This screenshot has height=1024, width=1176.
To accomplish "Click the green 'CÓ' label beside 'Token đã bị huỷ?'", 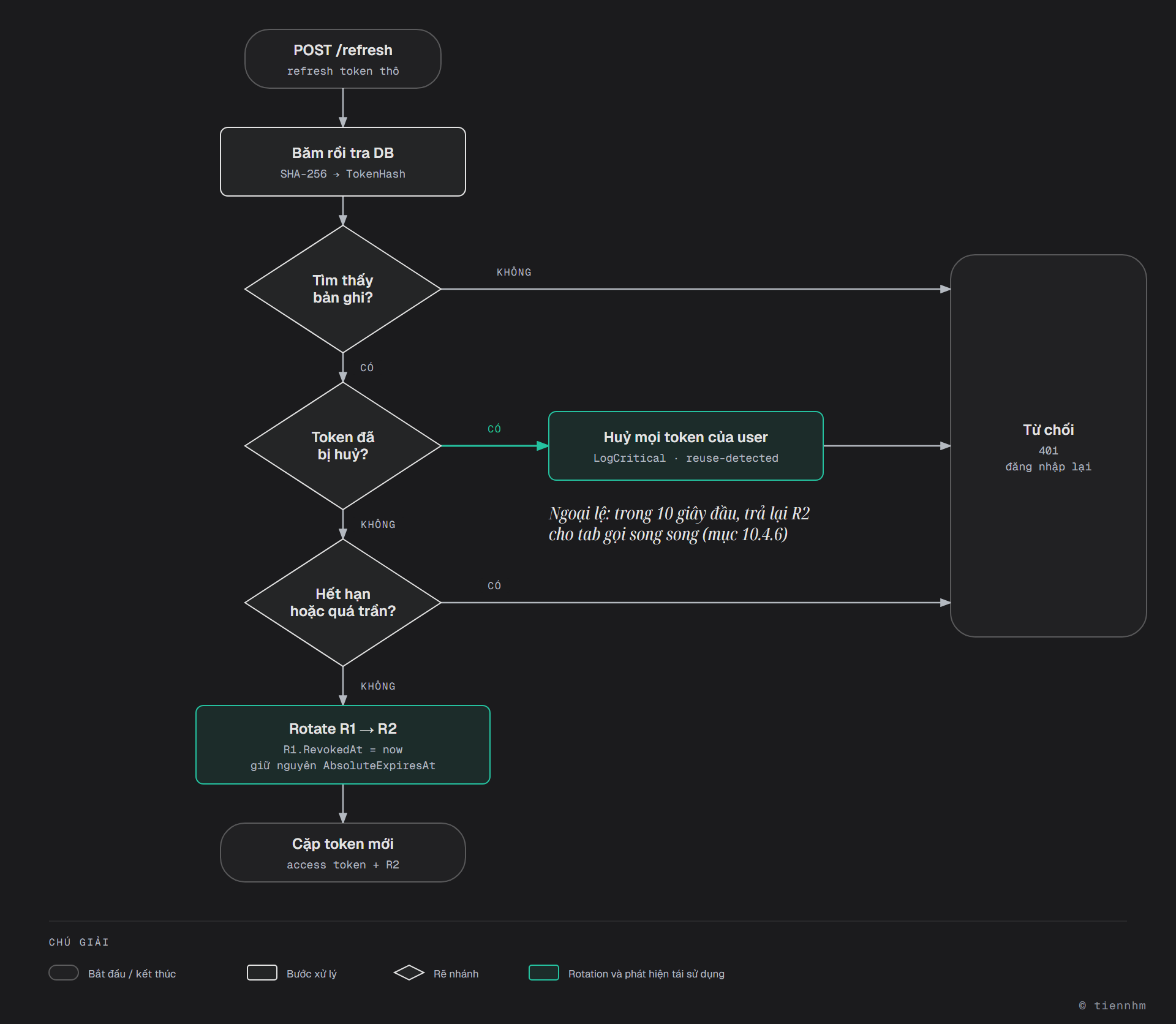I will pos(494,429).
